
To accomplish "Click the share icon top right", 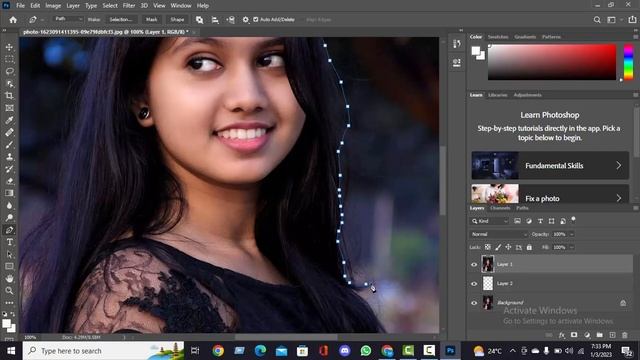I will coord(632,20).
